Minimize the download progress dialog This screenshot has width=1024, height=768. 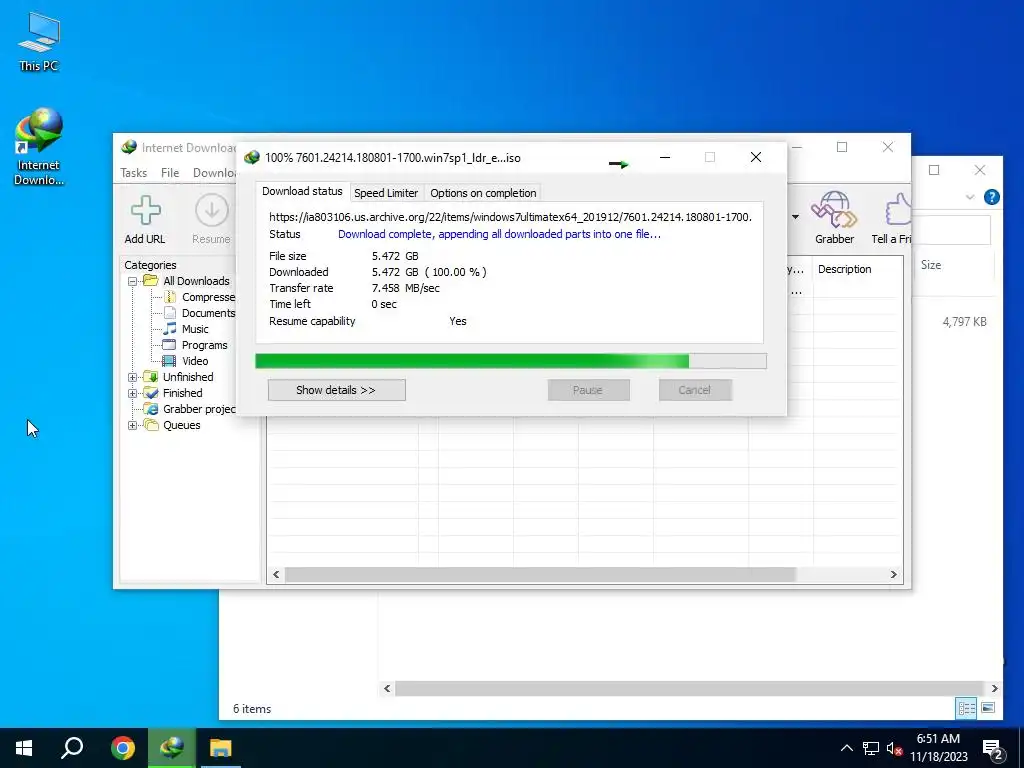pos(665,157)
